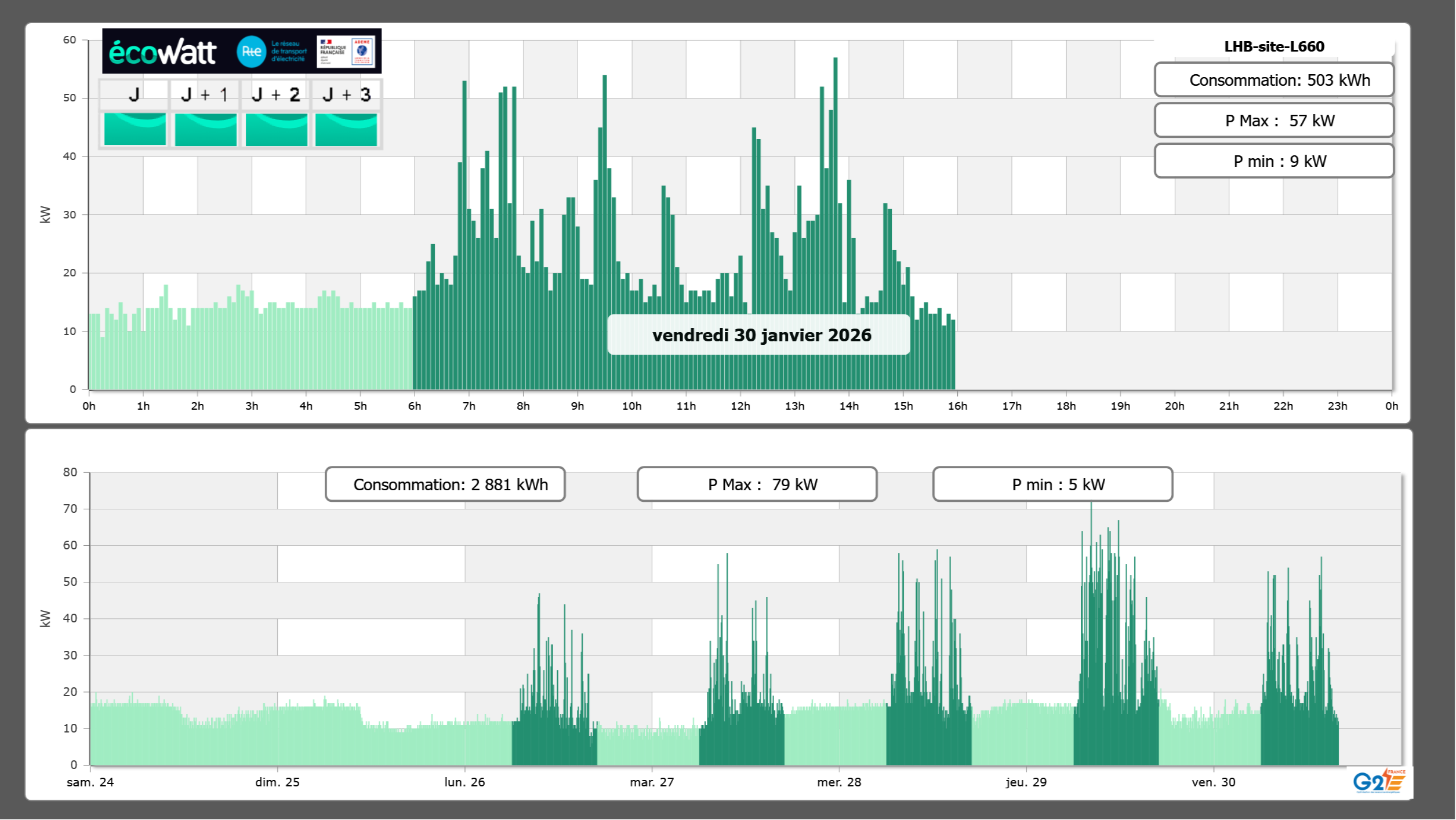Click the 12h tick on daily chart
Screen dimensions: 1456x820
click(740, 406)
